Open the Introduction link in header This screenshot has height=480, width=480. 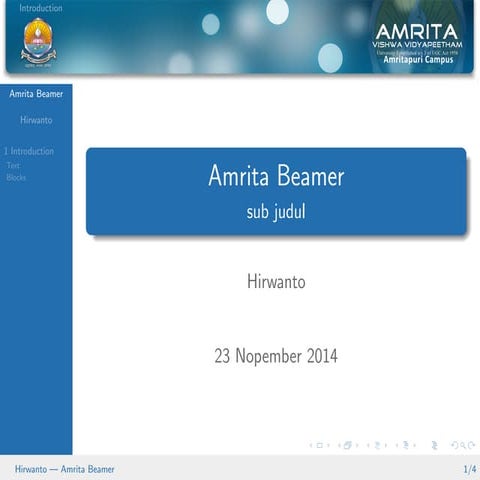41,8
